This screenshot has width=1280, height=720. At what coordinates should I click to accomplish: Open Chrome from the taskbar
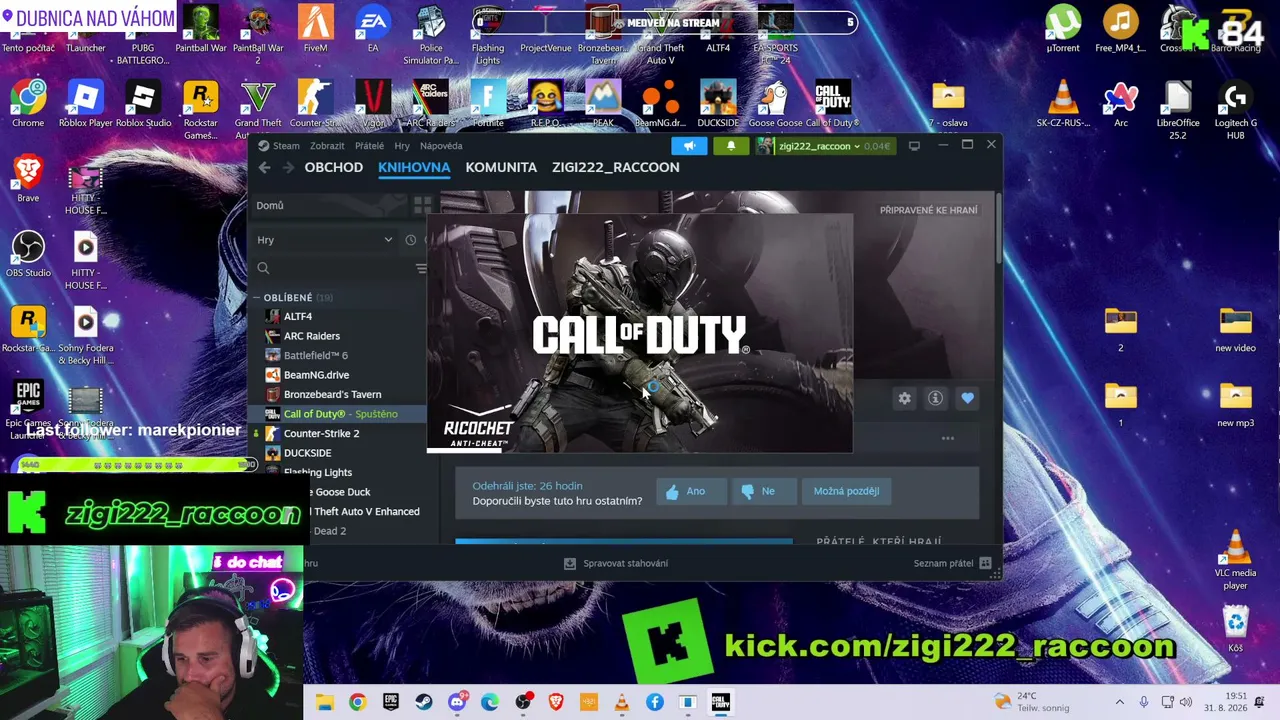tap(357, 702)
